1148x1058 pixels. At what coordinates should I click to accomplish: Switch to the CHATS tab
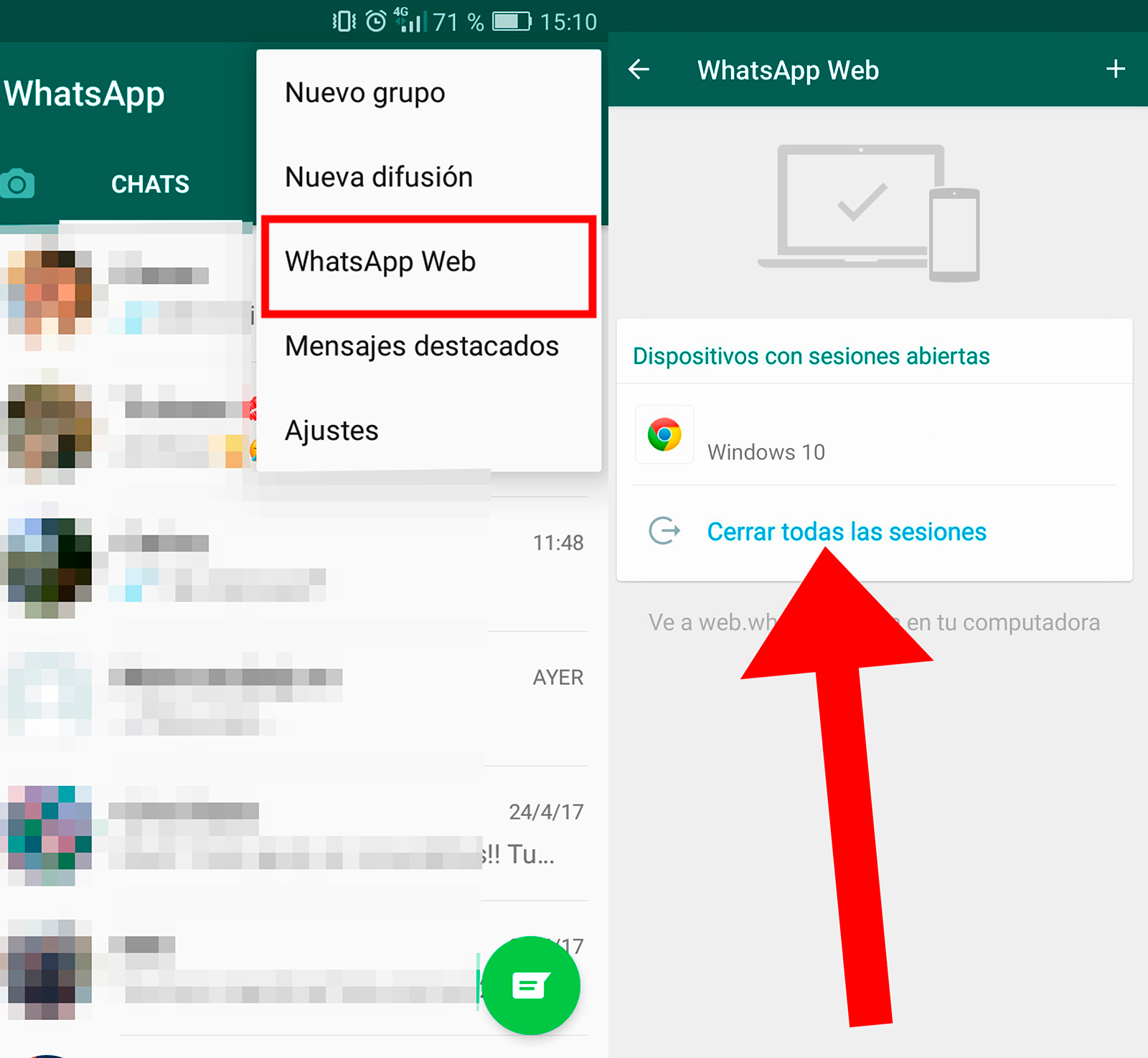[x=150, y=184]
